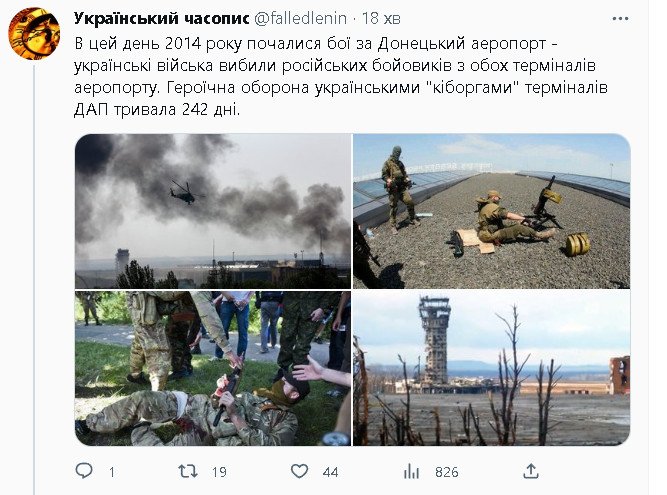Click the like count showing 44
Image resolution: width=667 pixels, height=495 pixels.
click(x=330, y=472)
